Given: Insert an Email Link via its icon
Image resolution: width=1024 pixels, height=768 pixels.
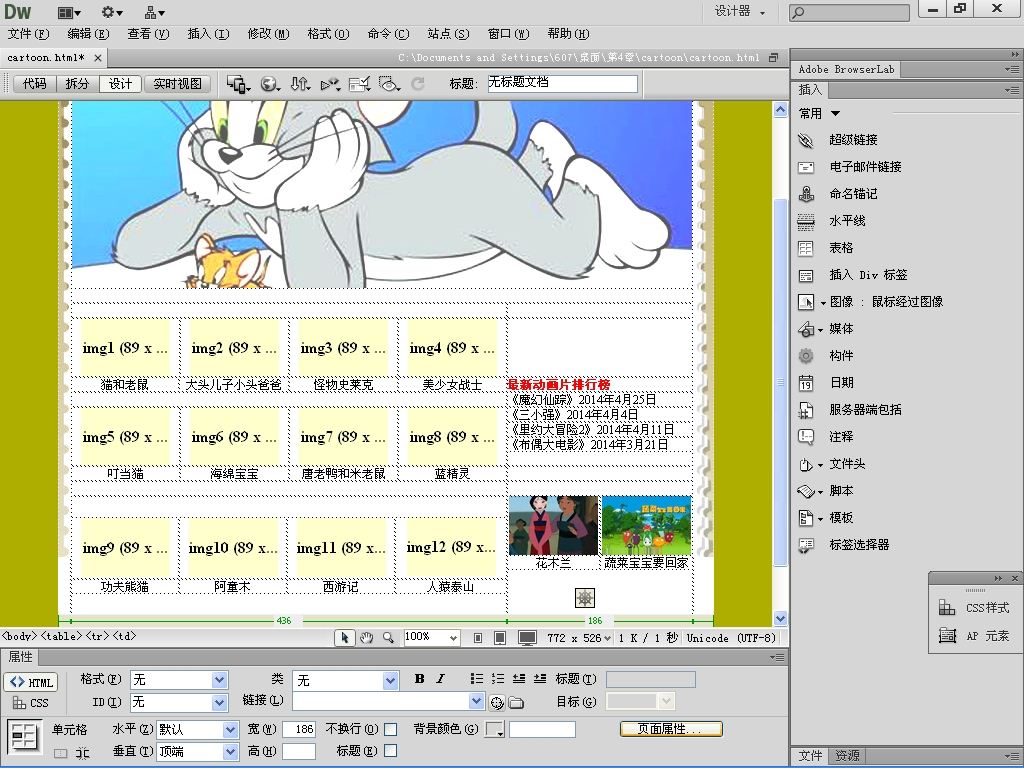Looking at the screenshot, I should pyautogui.click(x=806, y=167).
